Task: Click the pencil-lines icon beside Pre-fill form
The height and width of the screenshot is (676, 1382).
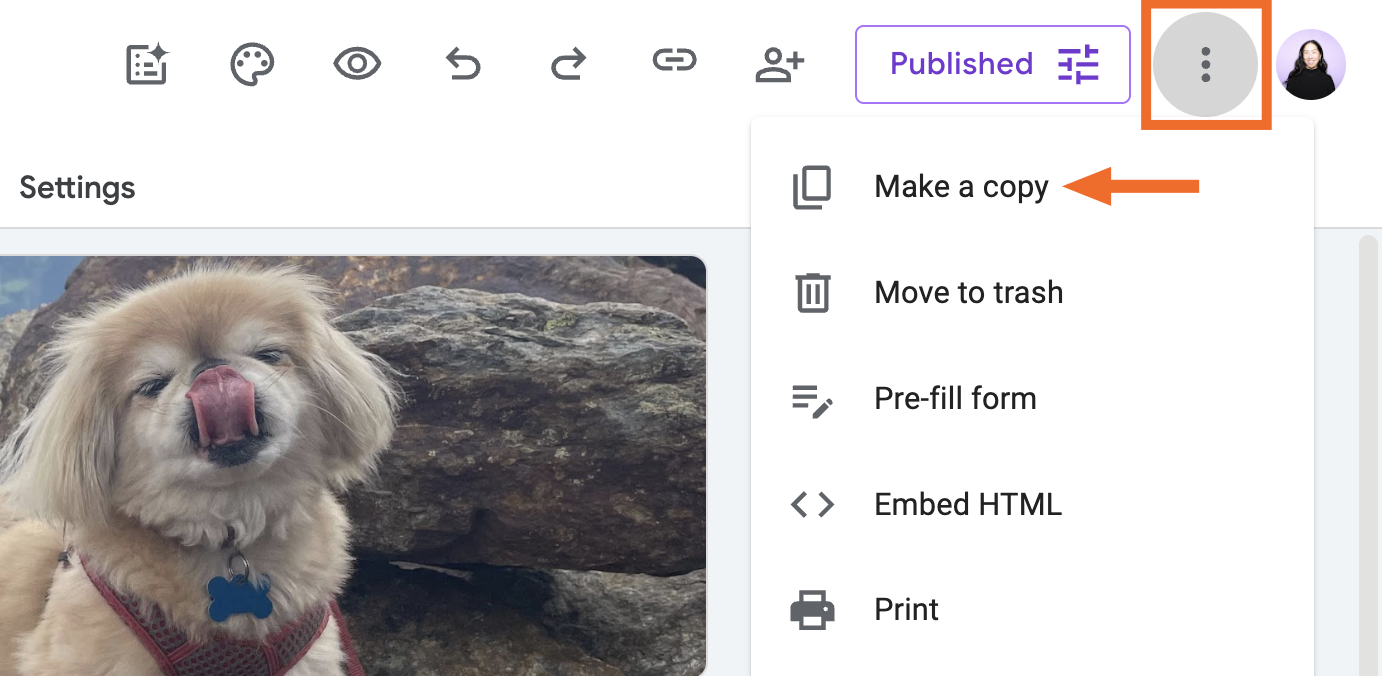Action: (x=812, y=400)
